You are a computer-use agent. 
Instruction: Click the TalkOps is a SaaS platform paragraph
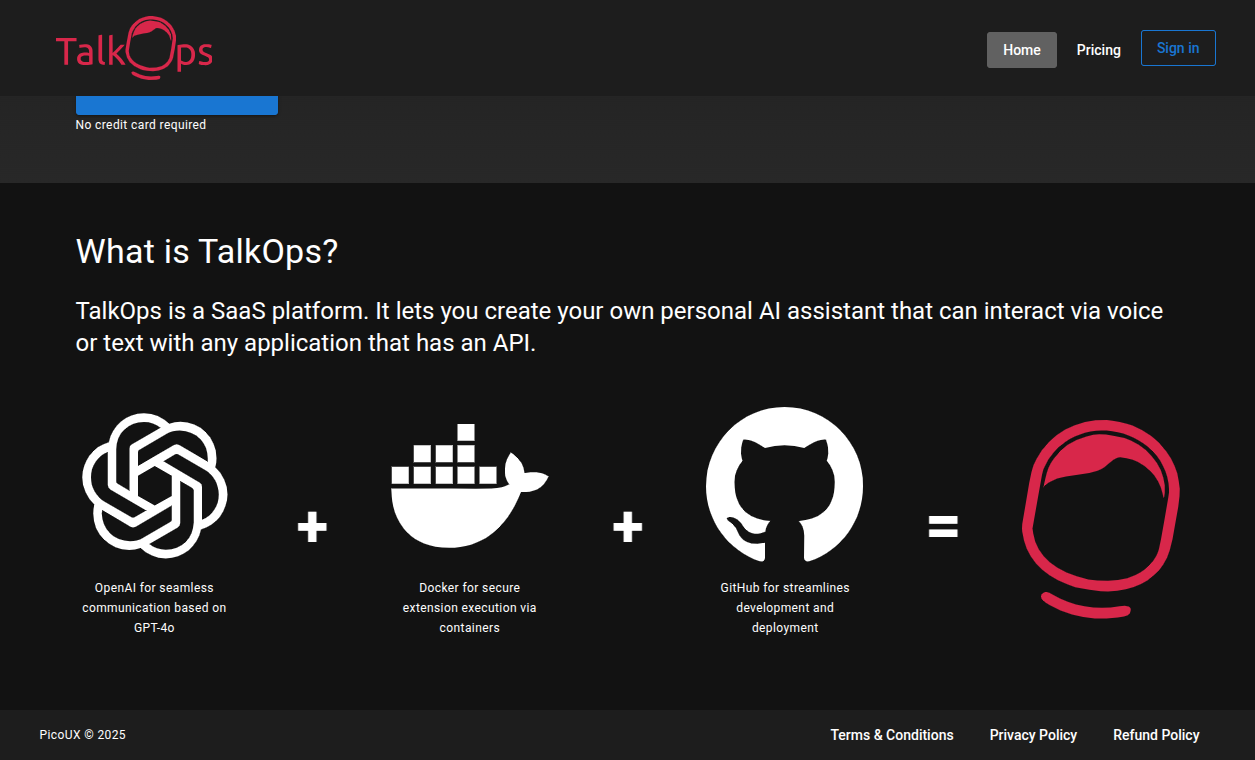[619, 327]
